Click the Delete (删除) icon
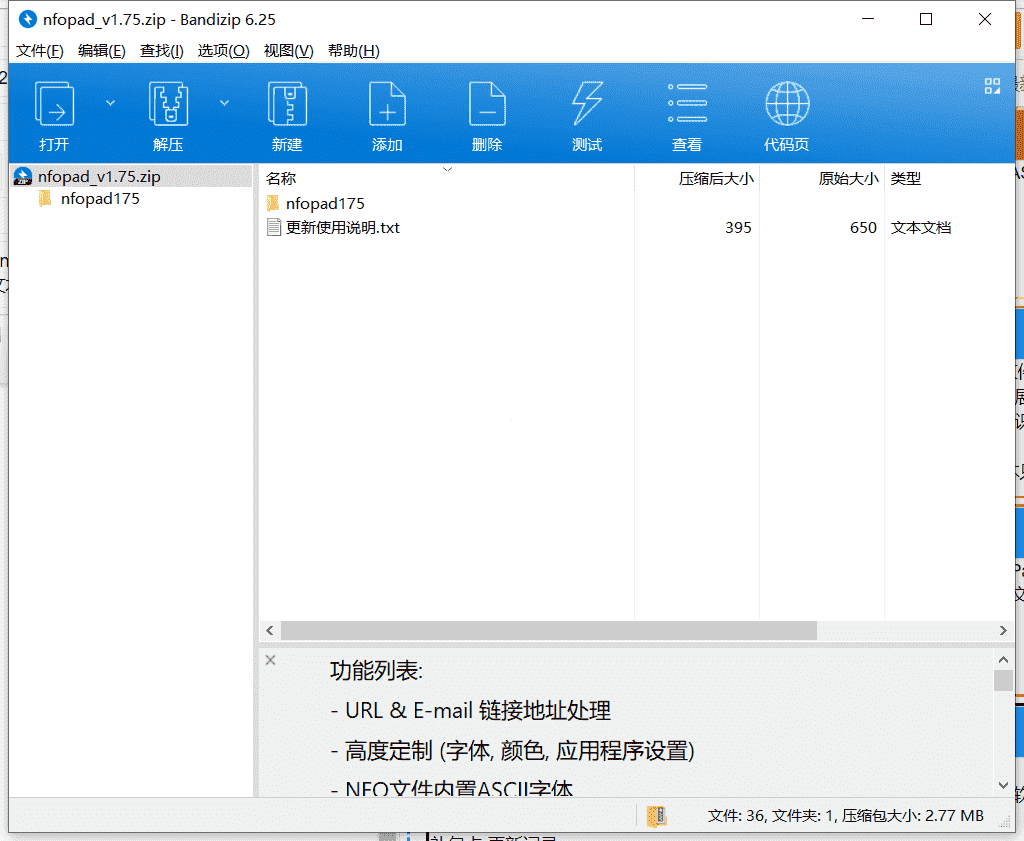The width and height of the screenshot is (1024, 841). point(487,104)
